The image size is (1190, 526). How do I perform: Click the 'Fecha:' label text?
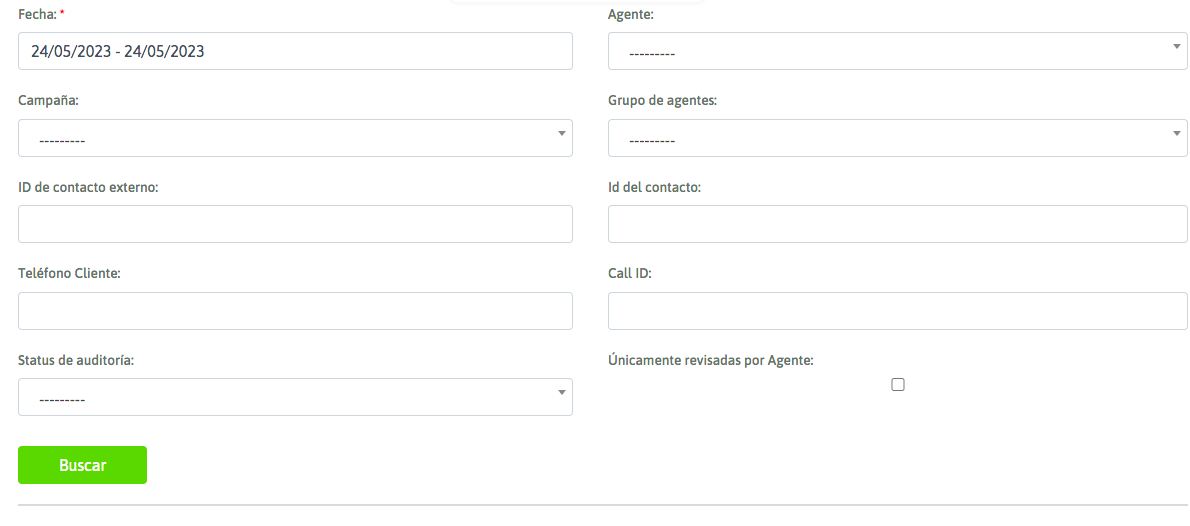click(x=35, y=14)
